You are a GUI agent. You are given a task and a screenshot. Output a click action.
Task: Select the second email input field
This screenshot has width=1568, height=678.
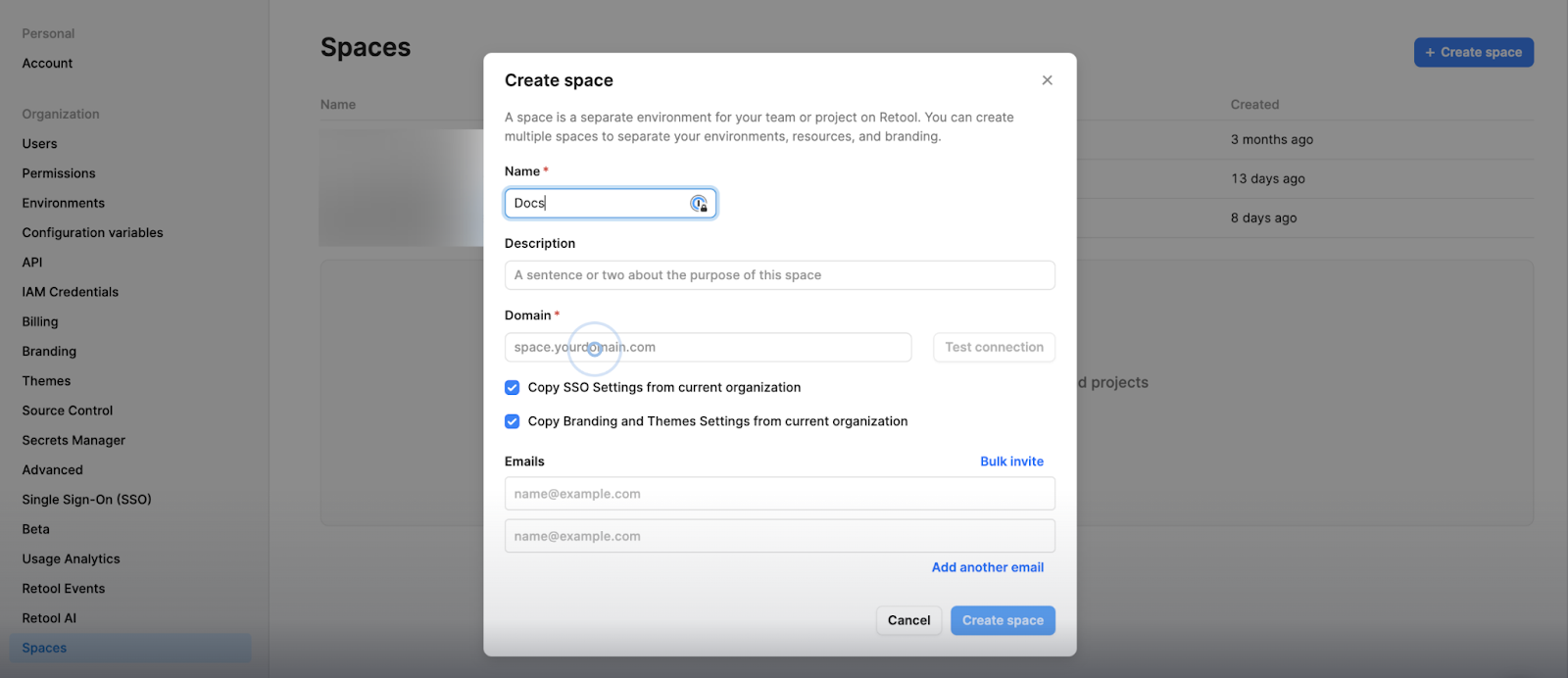click(x=779, y=536)
